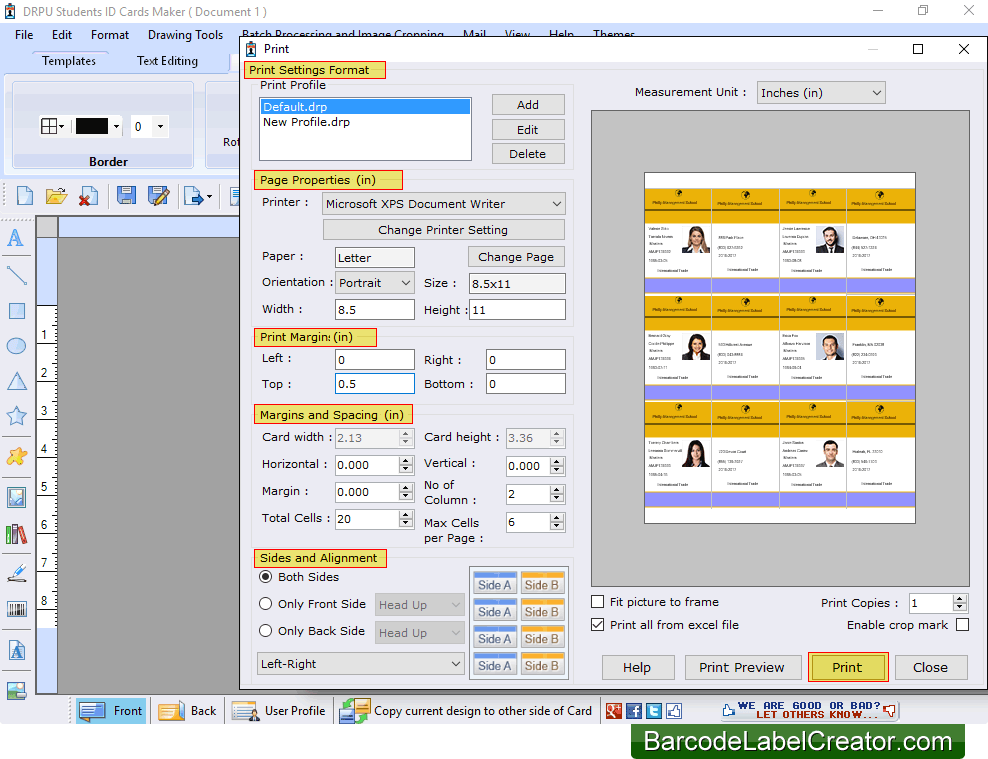Click the Facebook share icon
The height and width of the screenshot is (759, 988).
pos(635,710)
